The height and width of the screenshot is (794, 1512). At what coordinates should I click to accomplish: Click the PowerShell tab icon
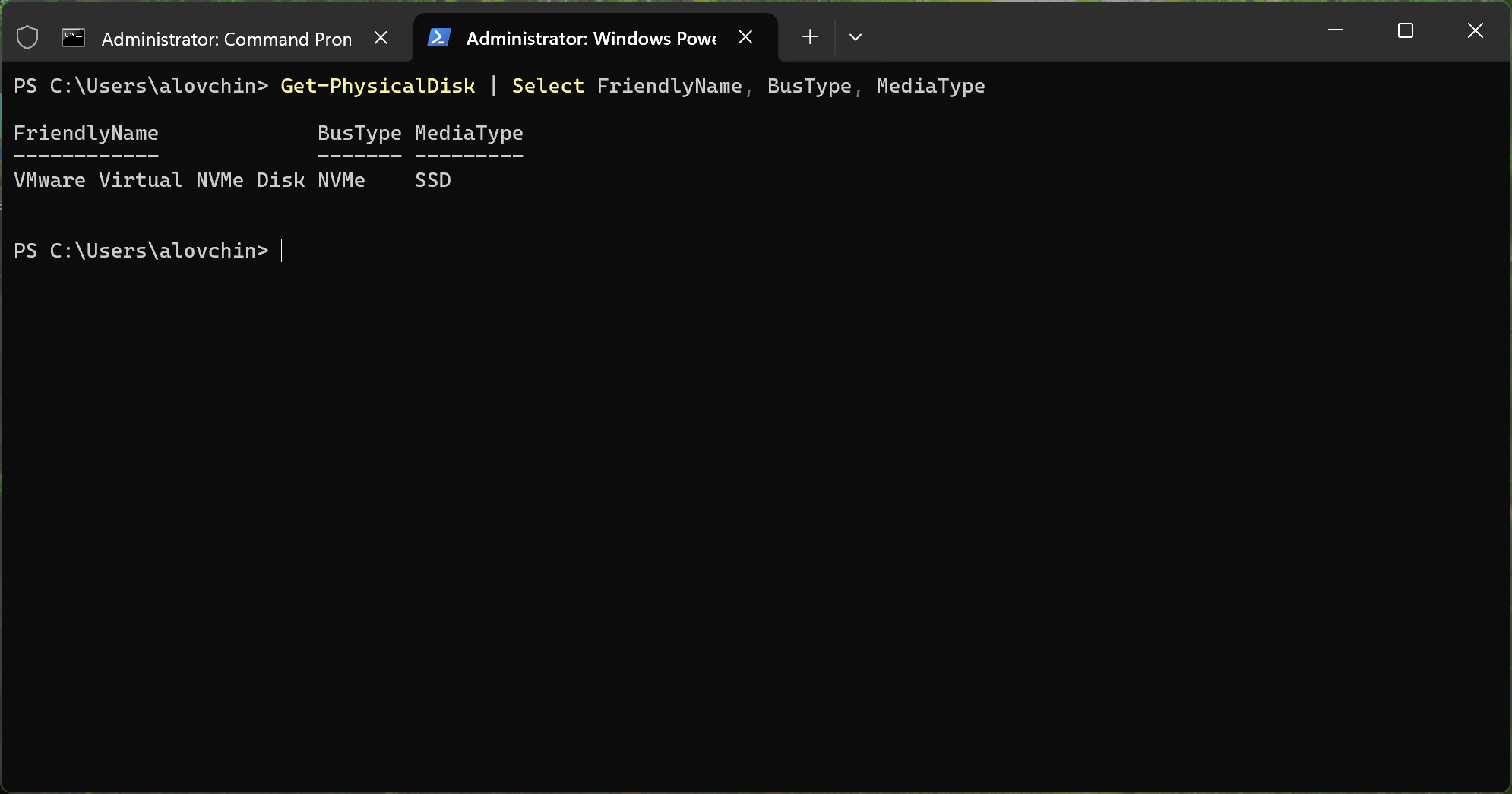click(439, 37)
